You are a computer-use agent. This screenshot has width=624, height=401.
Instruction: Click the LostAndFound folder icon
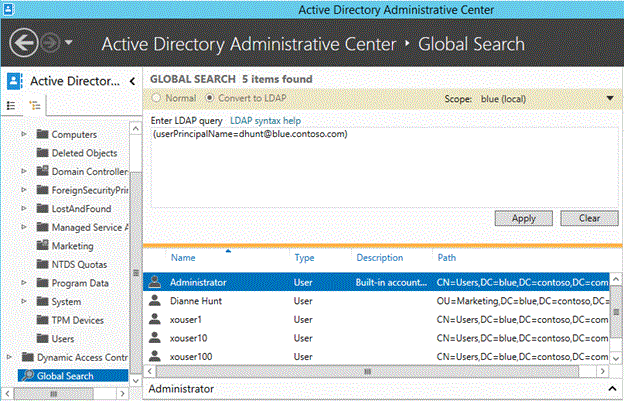click(x=42, y=208)
